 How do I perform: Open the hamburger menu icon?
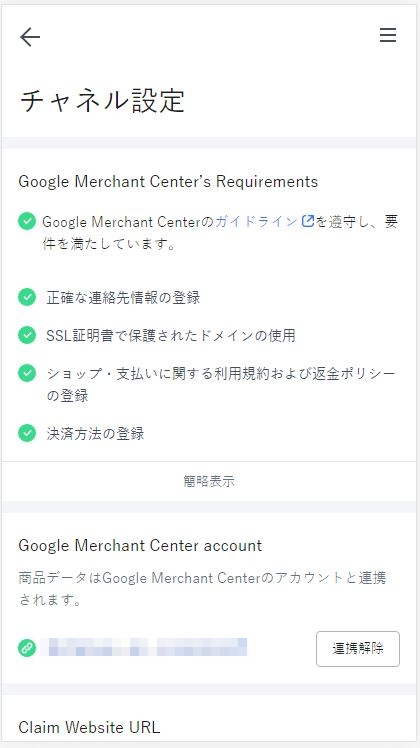pyautogui.click(x=388, y=35)
